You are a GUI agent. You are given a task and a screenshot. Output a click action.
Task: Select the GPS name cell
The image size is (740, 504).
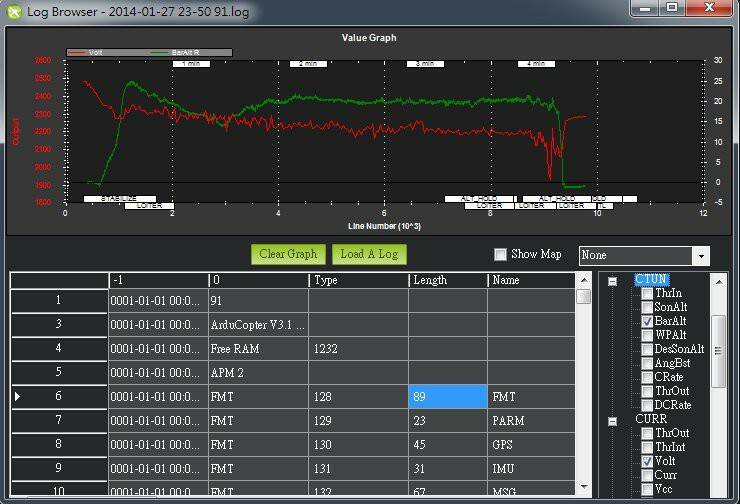pyautogui.click(x=531, y=445)
